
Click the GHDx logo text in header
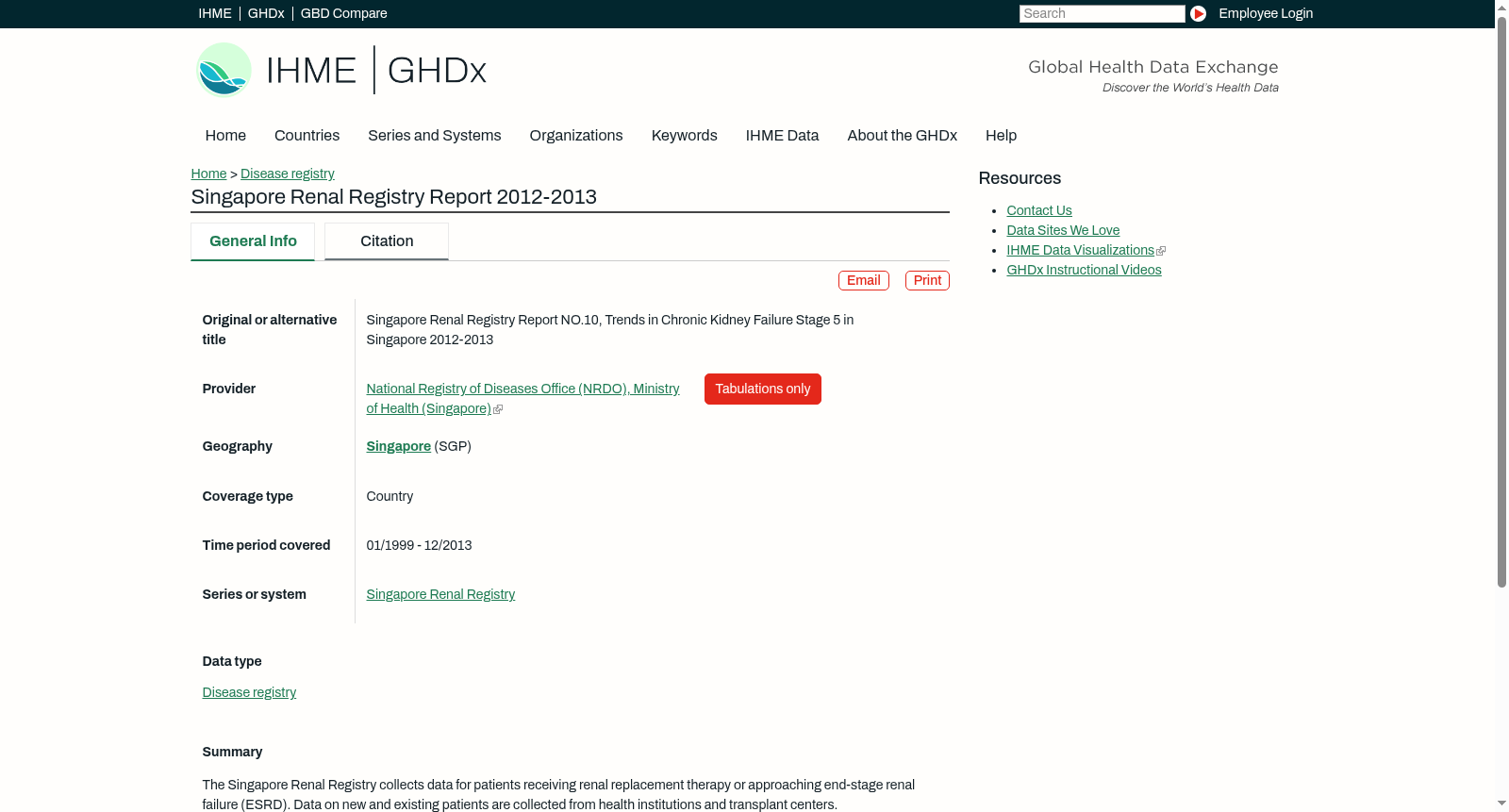pyautogui.click(x=437, y=71)
